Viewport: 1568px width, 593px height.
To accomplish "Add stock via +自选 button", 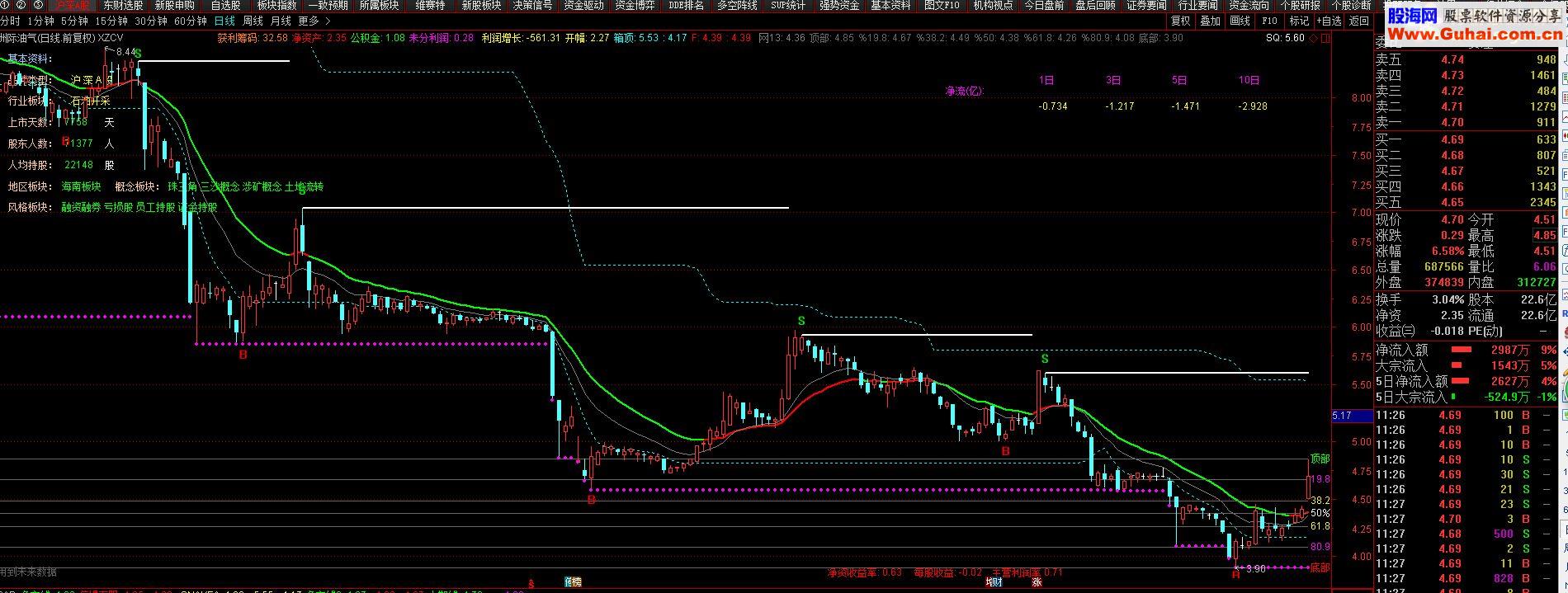I will pyautogui.click(x=1329, y=21).
